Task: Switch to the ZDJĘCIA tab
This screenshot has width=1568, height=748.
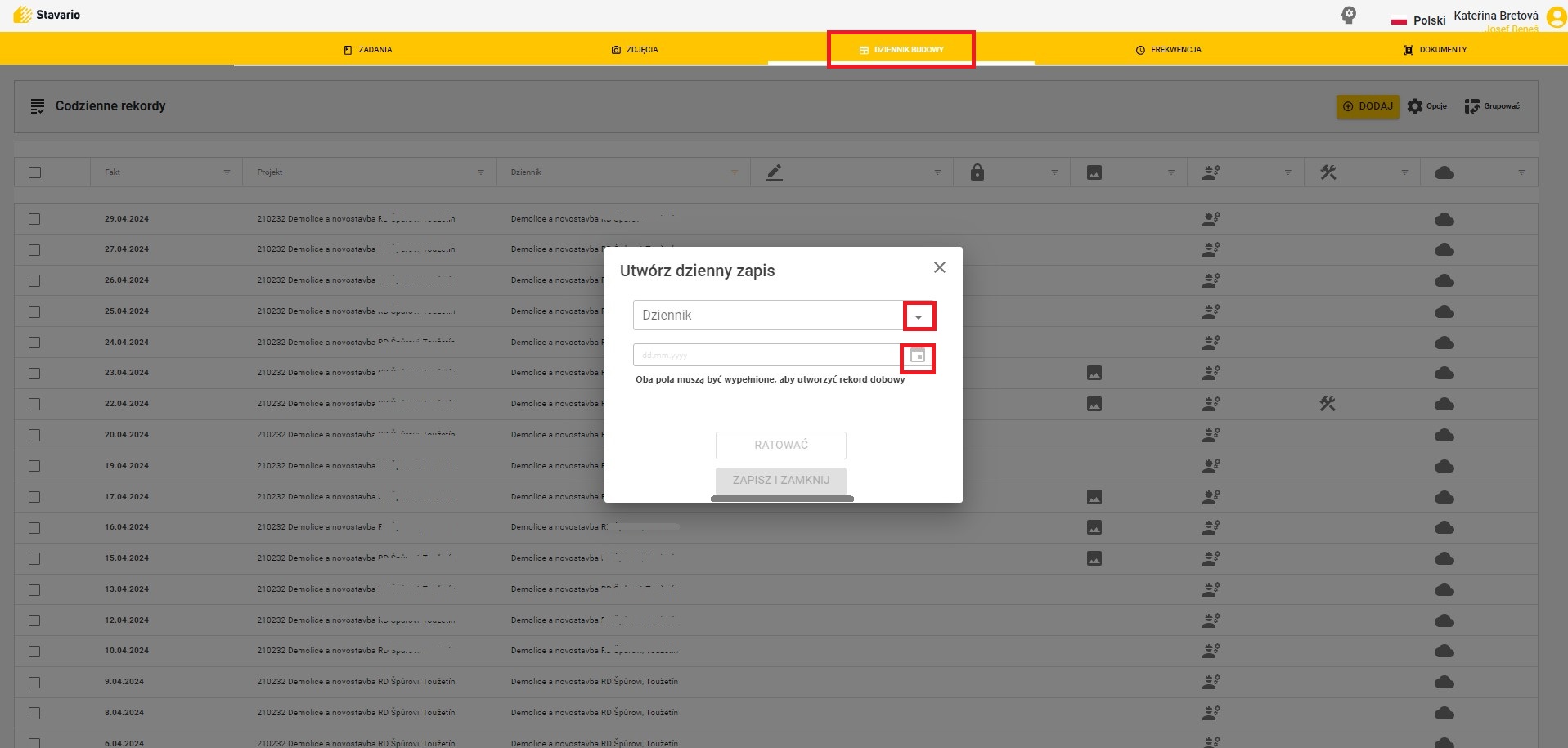Action: [x=635, y=50]
